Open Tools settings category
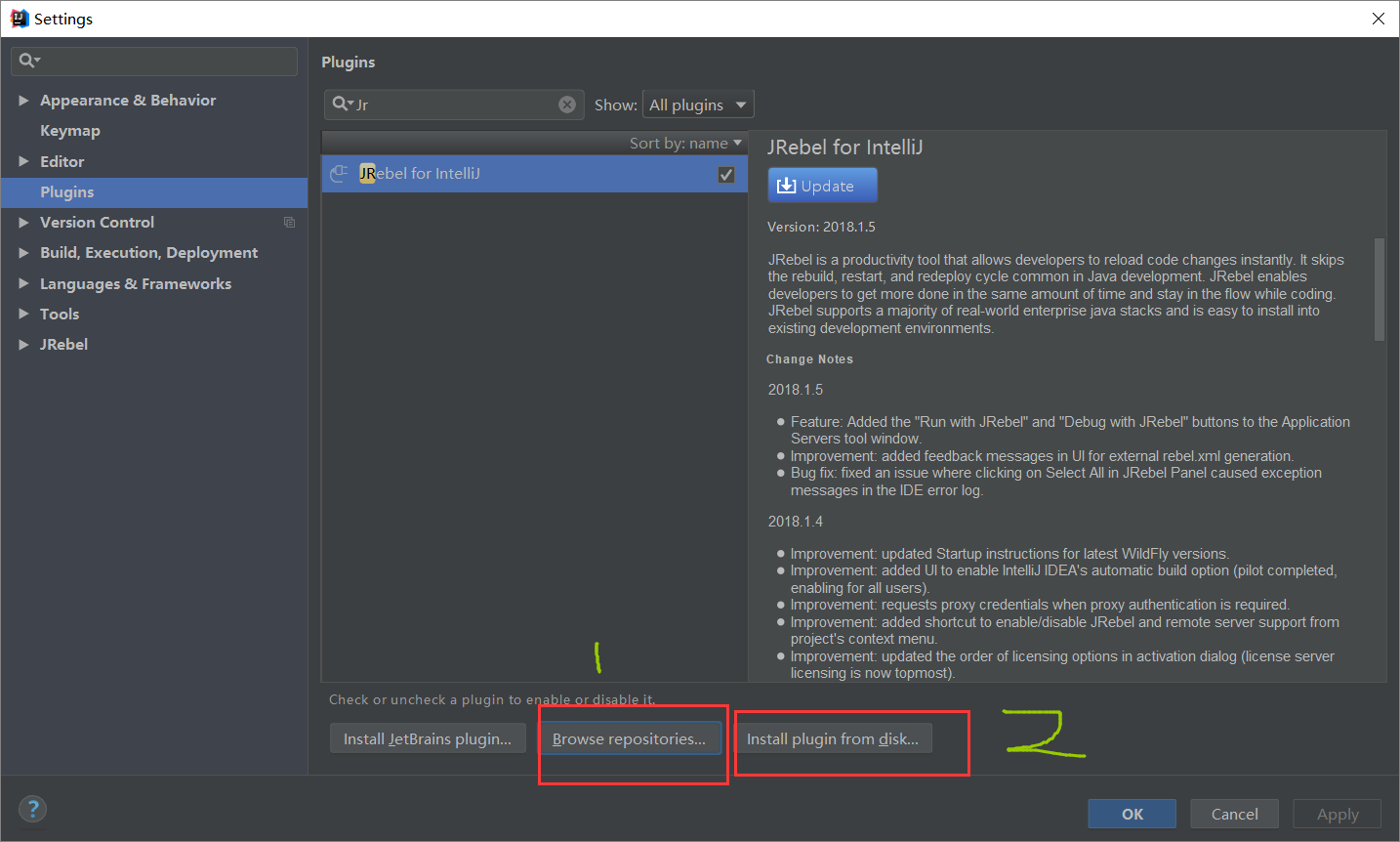The image size is (1400, 842). 60,315
